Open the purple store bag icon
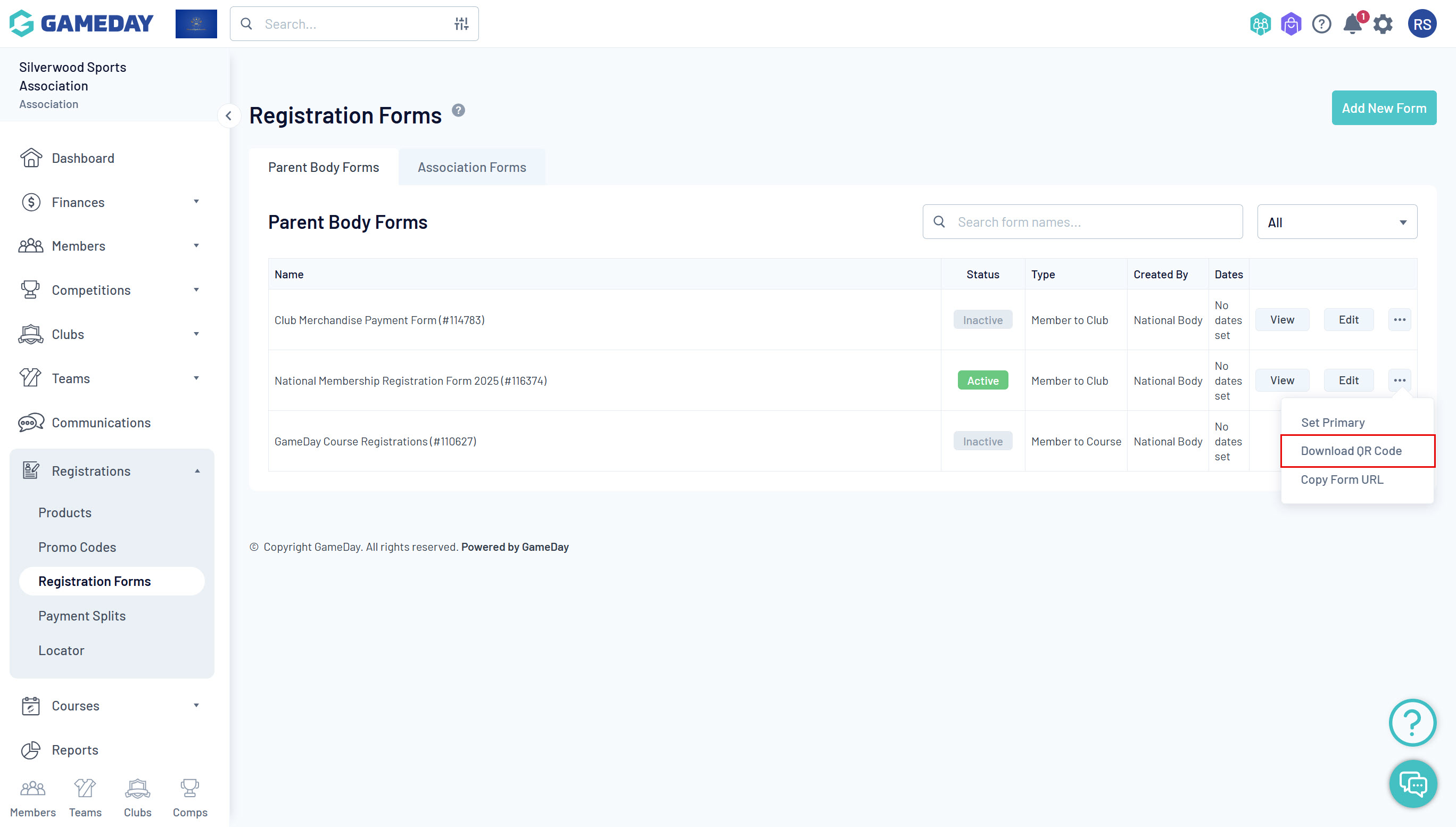 pos(1290,24)
